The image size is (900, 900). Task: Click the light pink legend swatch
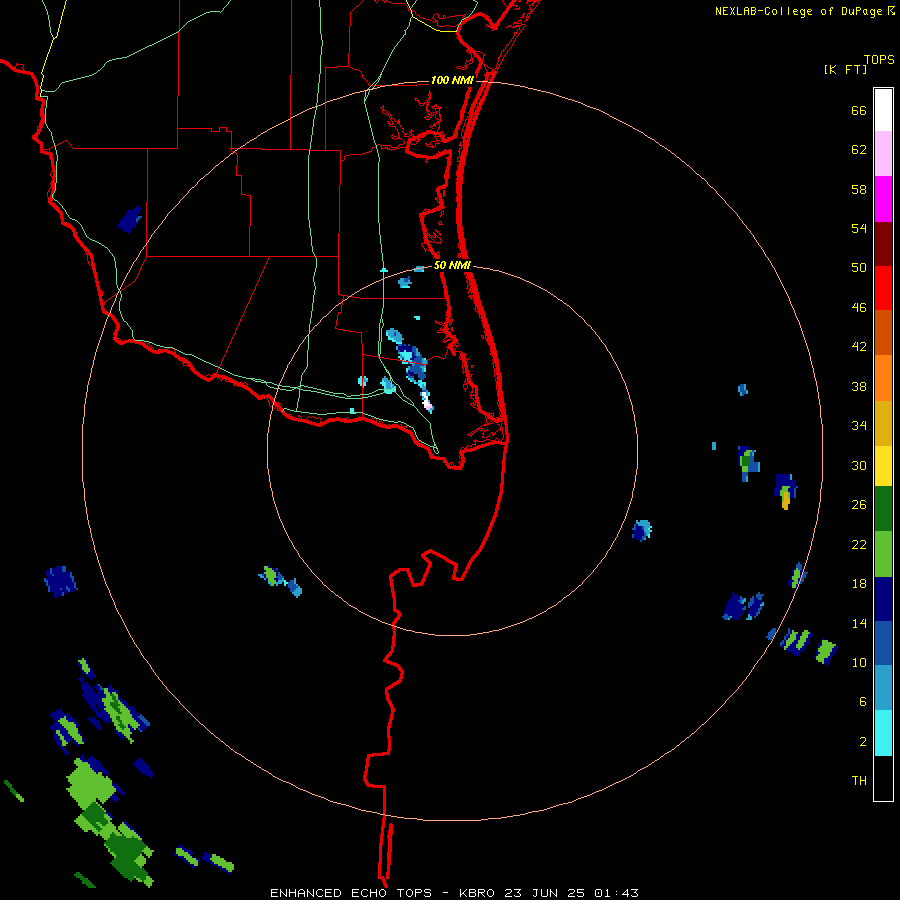(x=883, y=153)
